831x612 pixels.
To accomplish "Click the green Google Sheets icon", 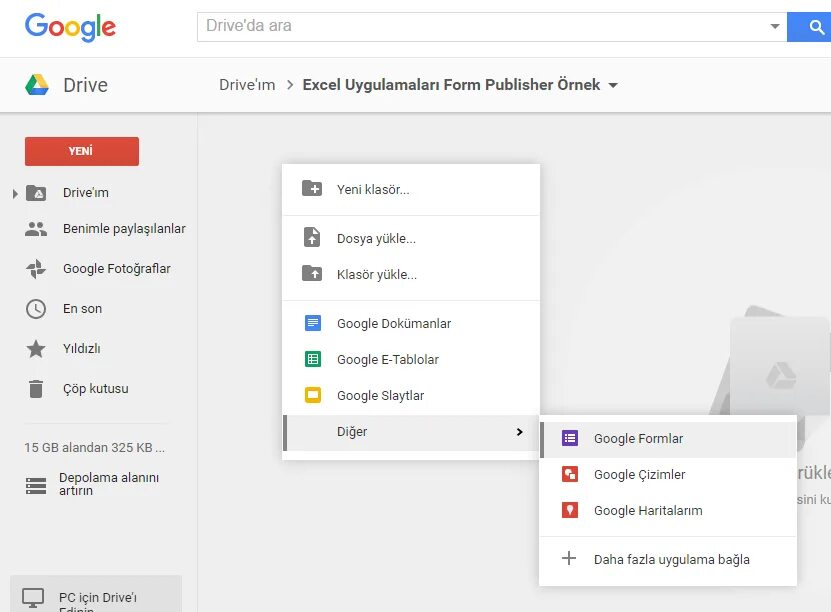I will [313, 359].
